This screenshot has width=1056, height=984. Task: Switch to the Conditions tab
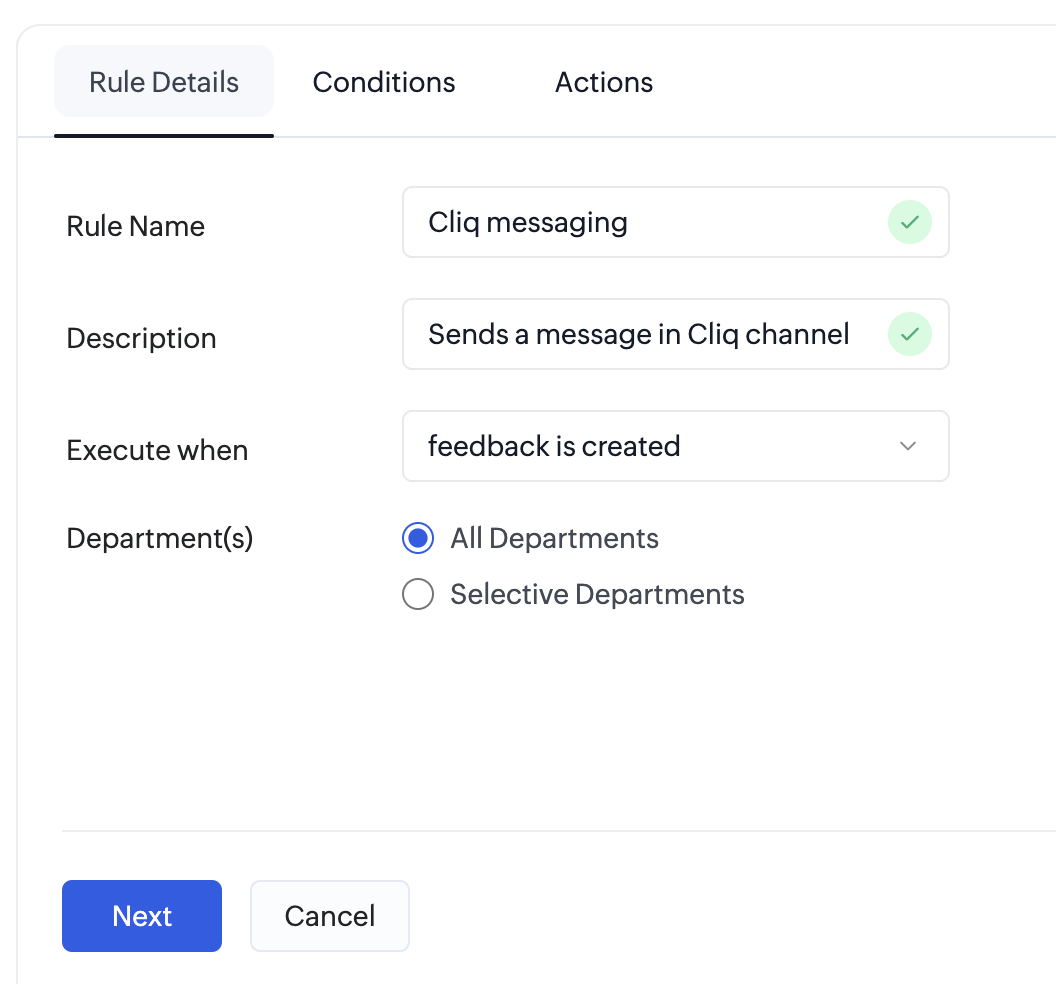(x=384, y=82)
